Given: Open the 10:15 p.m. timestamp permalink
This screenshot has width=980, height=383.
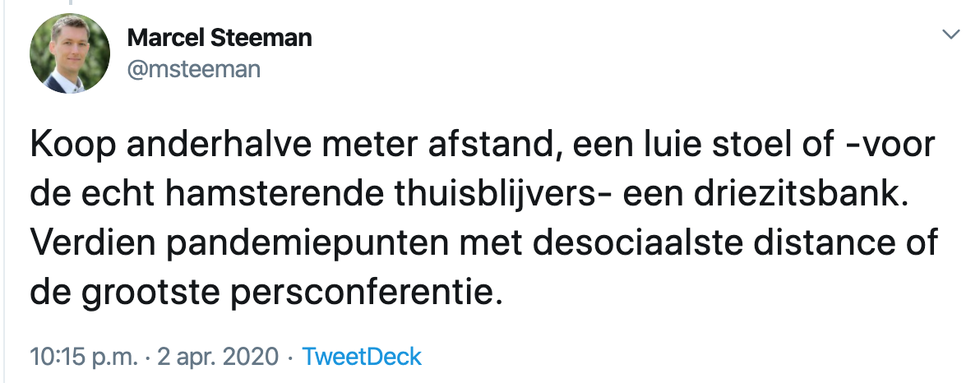Looking at the screenshot, I should coord(83,357).
